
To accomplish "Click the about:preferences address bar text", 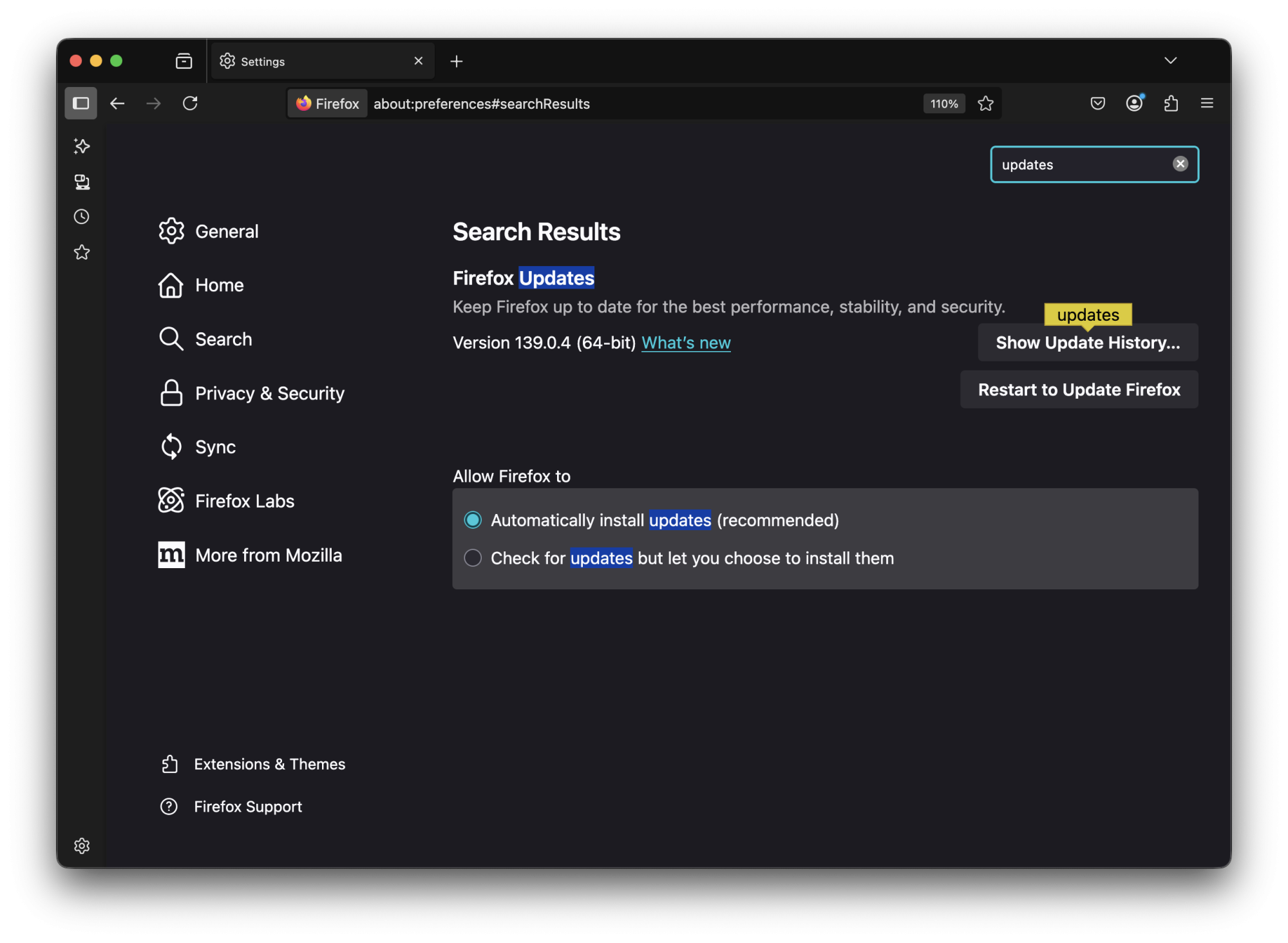I will tap(482, 104).
